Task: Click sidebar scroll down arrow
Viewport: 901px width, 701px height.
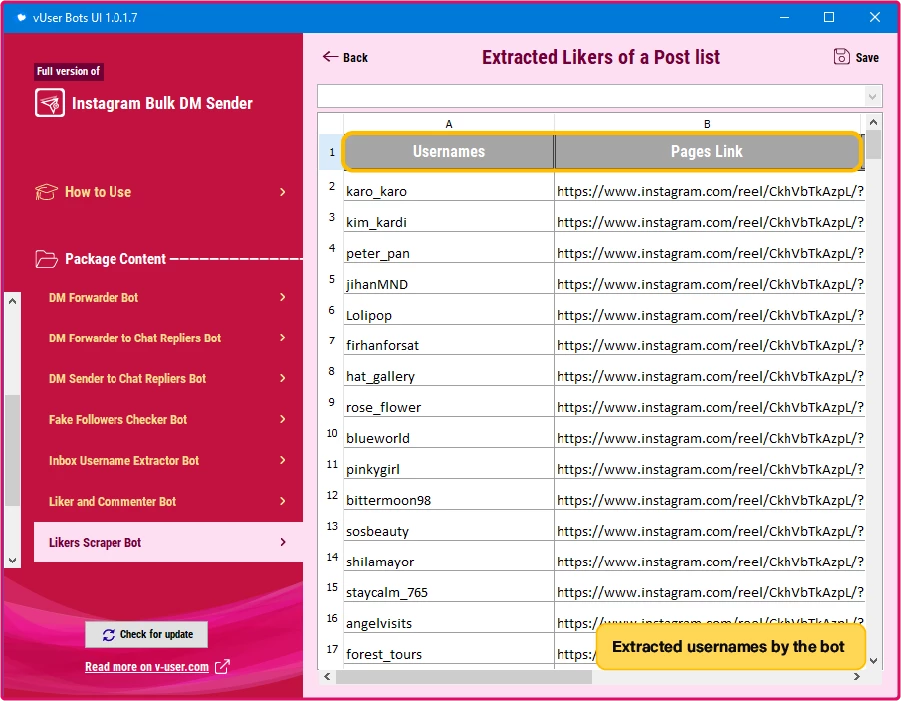Action: (x=13, y=560)
